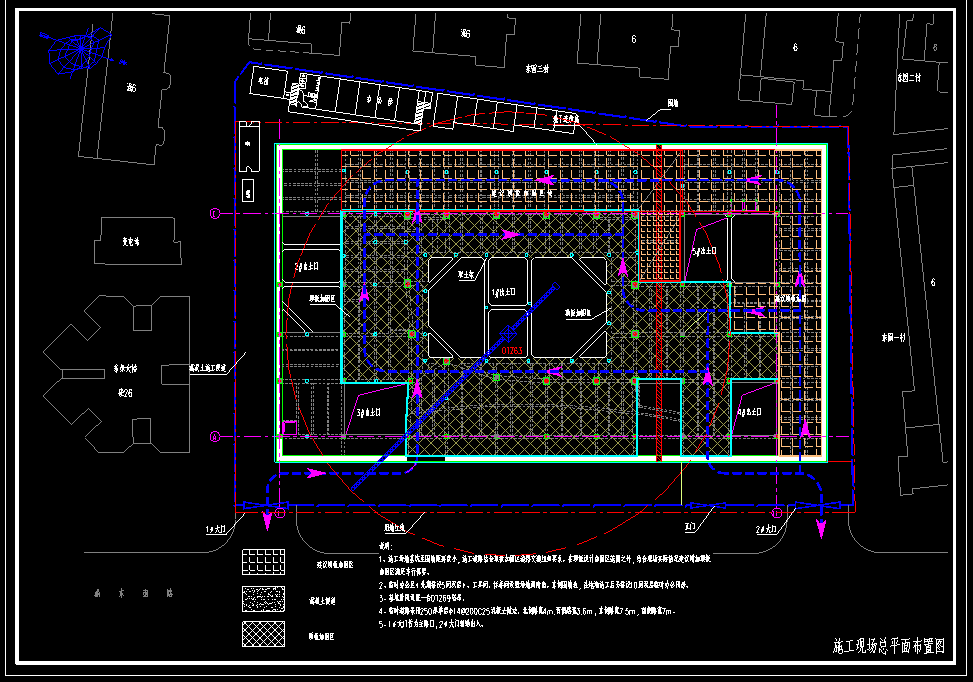This screenshot has height=682, width=973.
Task: Click the axis bubble marked C
Action: coord(213,213)
